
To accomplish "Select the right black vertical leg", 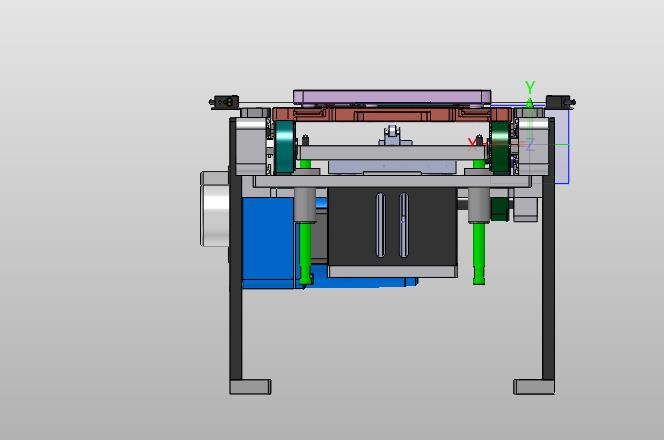I will coord(548,250).
